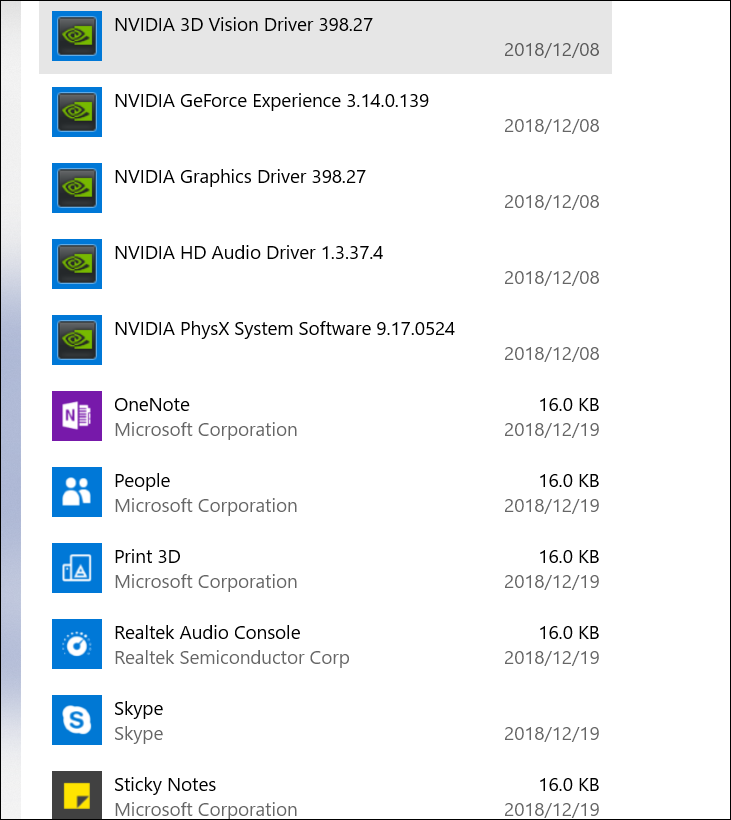Click the 2018/12/08 date of GeForce Experience
This screenshot has height=820, width=731.
tap(552, 126)
